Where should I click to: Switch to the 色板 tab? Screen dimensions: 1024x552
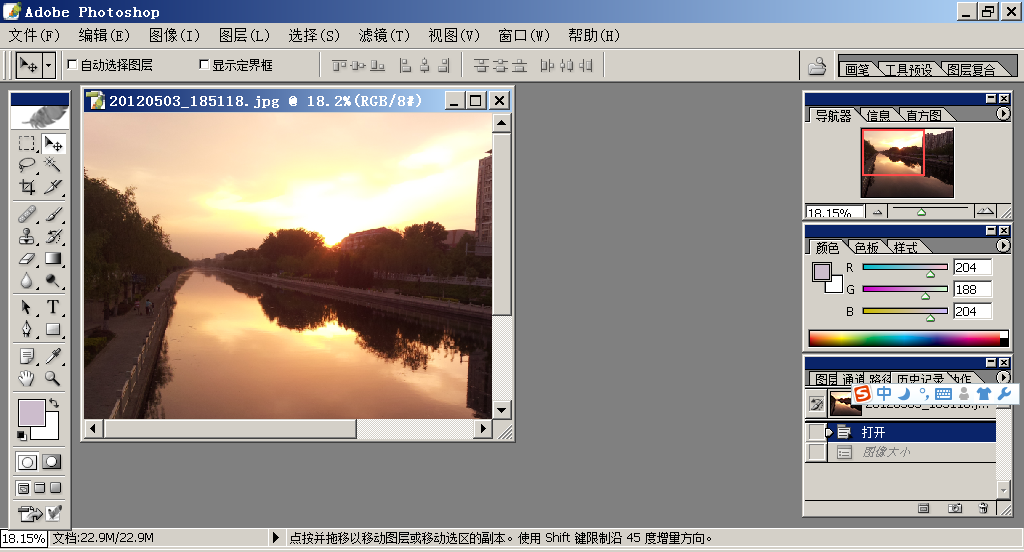pos(866,247)
